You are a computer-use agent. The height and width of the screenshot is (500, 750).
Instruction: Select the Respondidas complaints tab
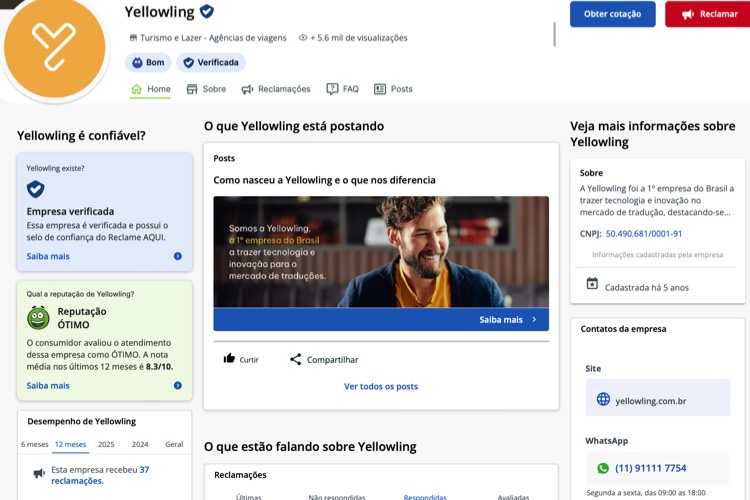[x=425, y=497]
